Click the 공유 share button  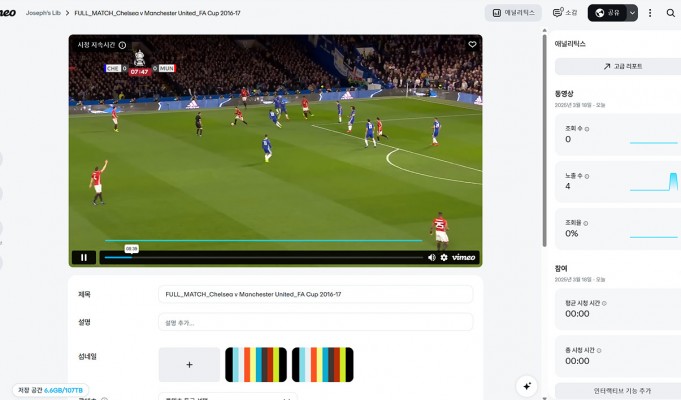[x=608, y=13]
